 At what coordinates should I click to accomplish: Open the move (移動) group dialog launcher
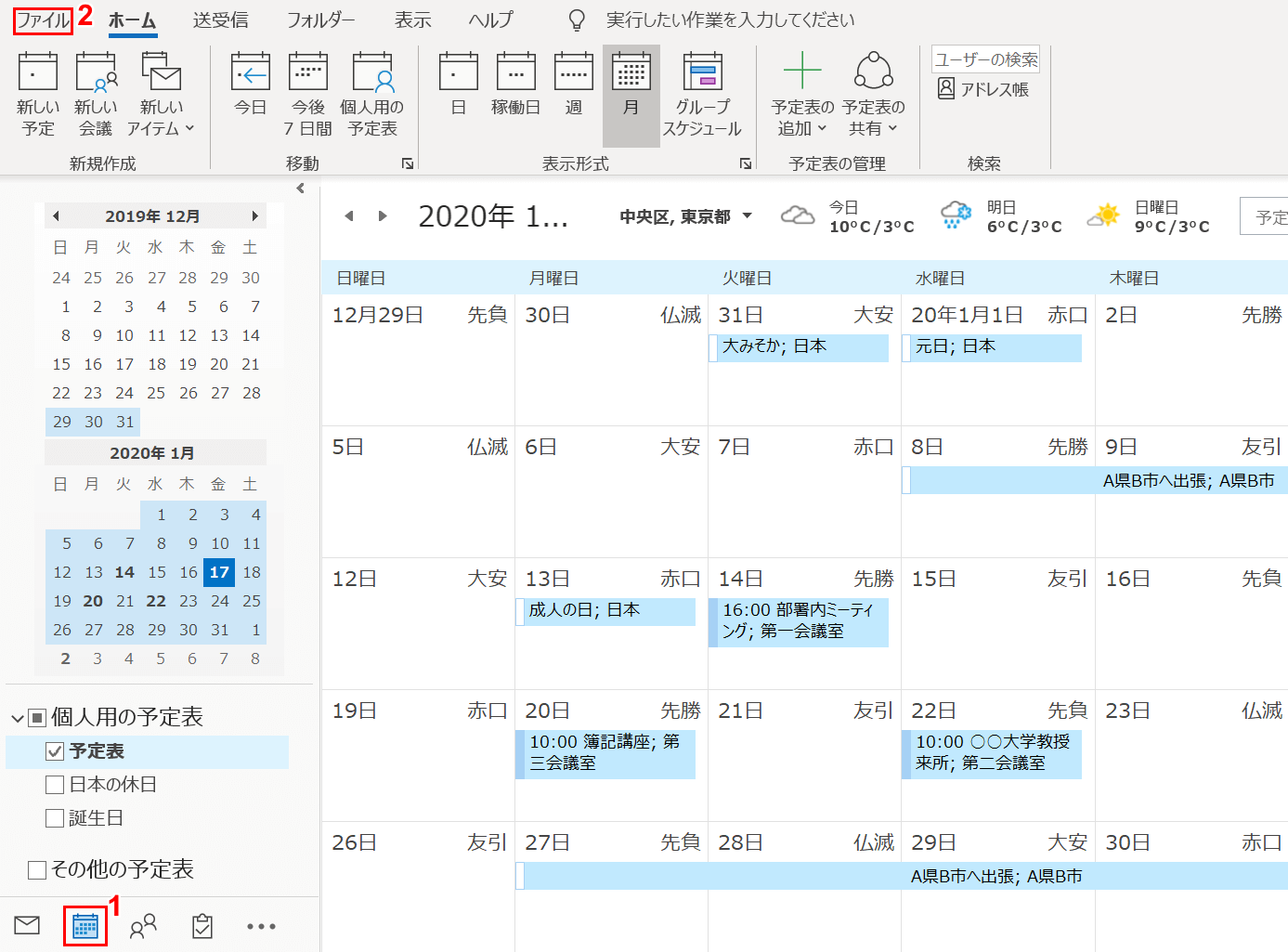[x=407, y=163]
